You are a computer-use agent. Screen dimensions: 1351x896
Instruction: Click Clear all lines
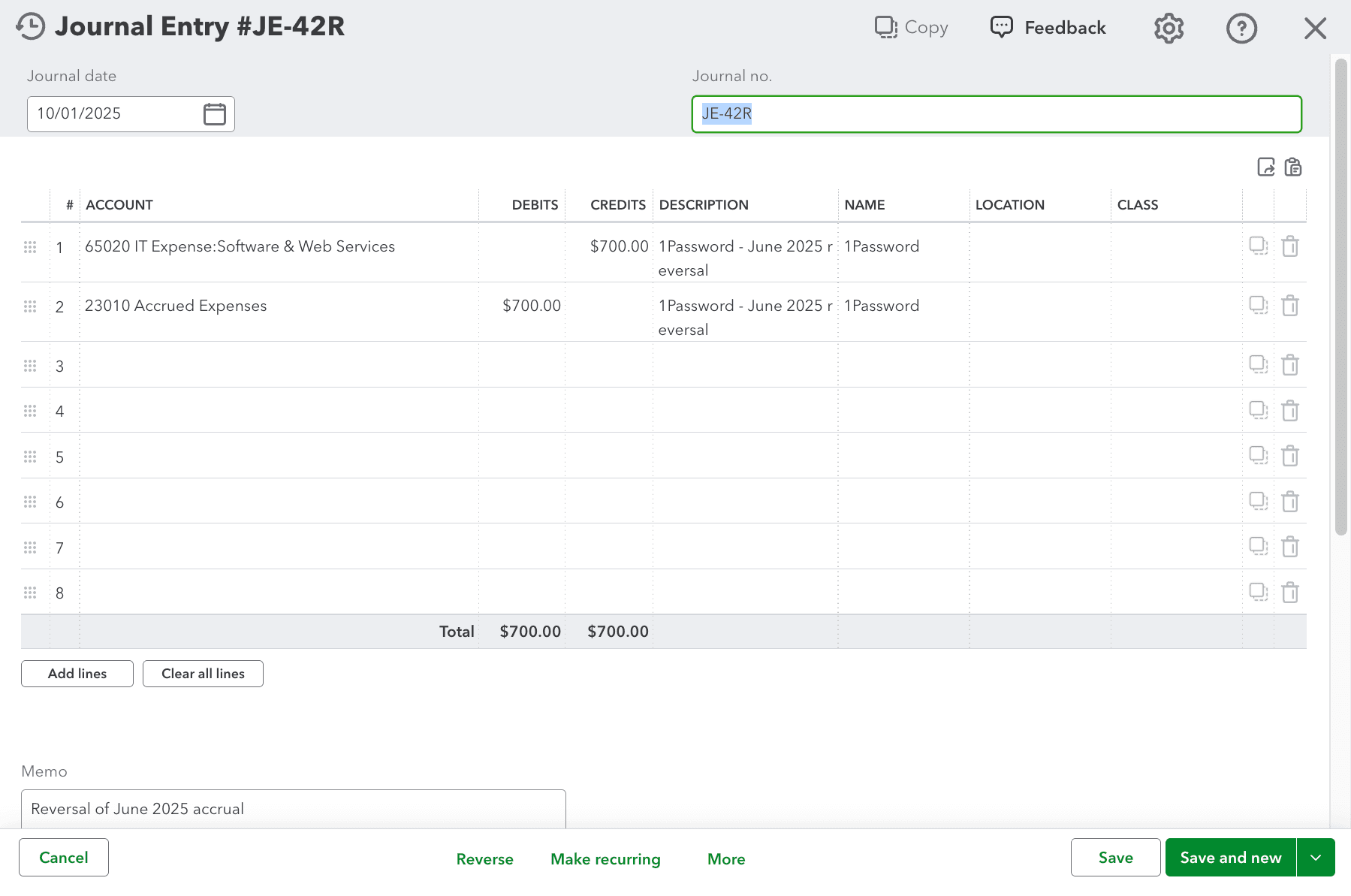click(202, 673)
